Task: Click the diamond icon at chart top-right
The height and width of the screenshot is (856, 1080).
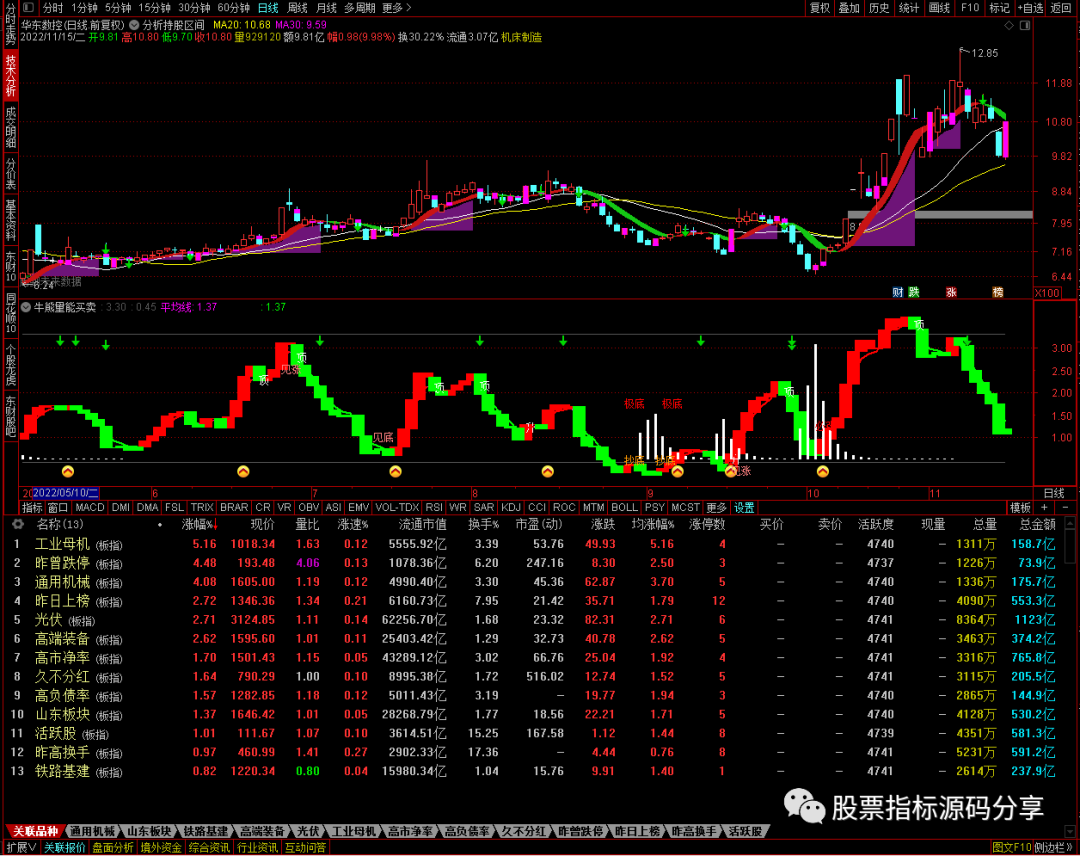Action: coord(1009,25)
